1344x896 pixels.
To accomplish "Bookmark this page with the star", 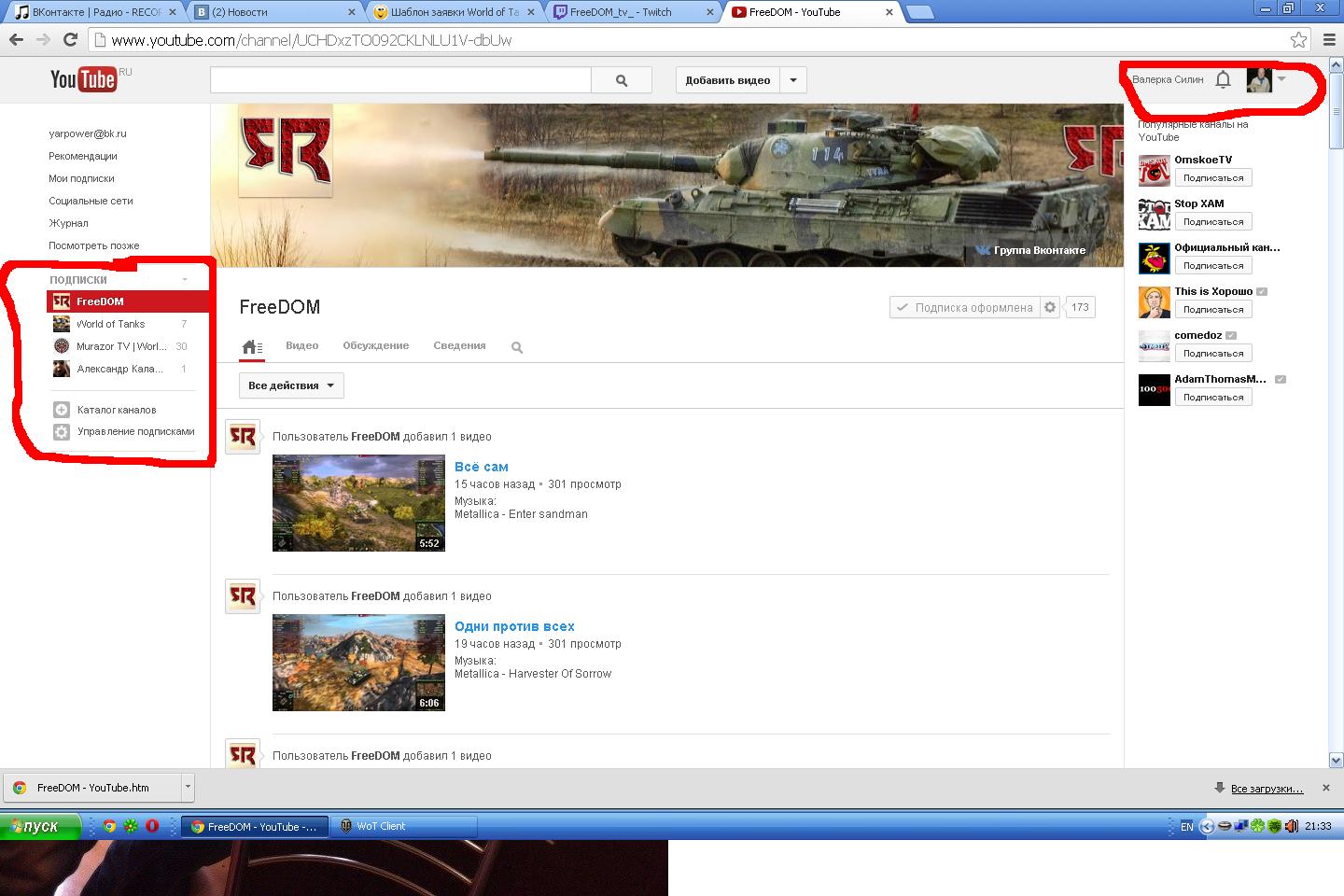I will coord(1298,40).
